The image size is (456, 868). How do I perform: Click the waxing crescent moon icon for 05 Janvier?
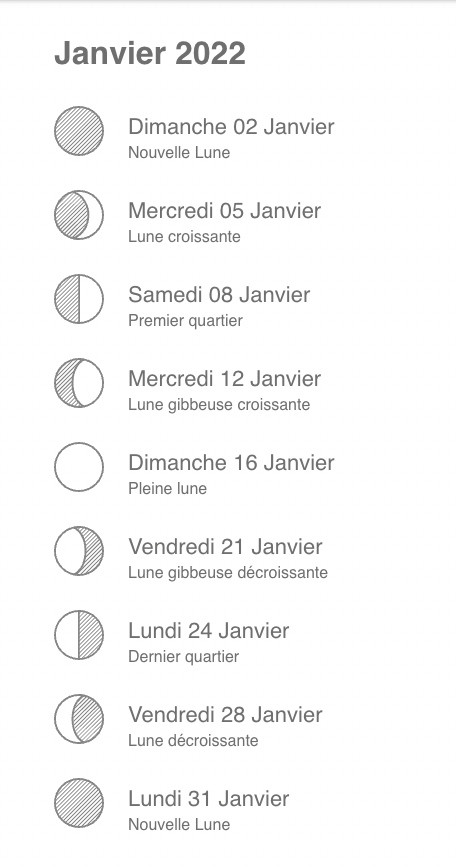(79, 215)
